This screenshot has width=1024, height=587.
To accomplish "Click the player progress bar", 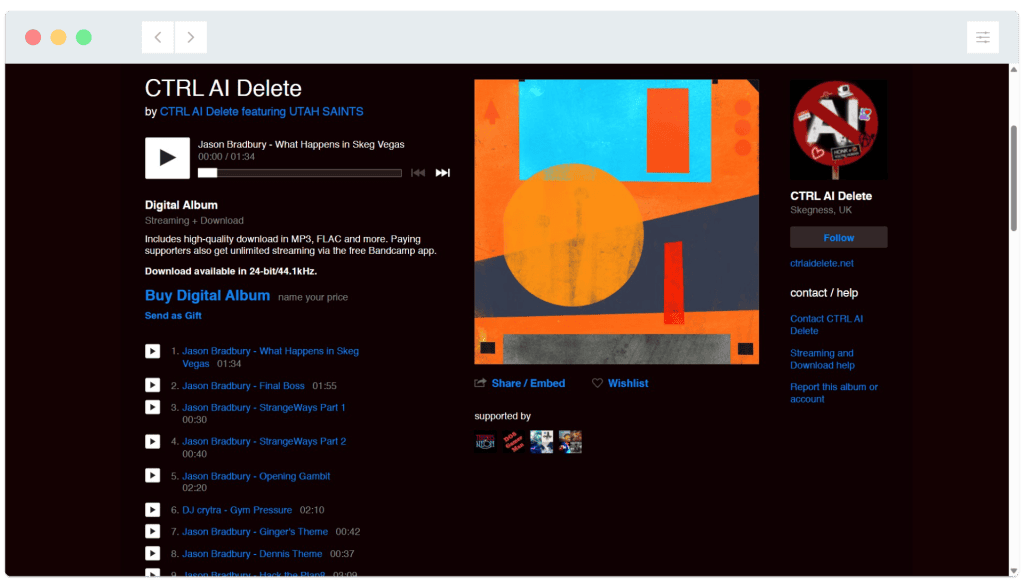I will coord(300,173).
